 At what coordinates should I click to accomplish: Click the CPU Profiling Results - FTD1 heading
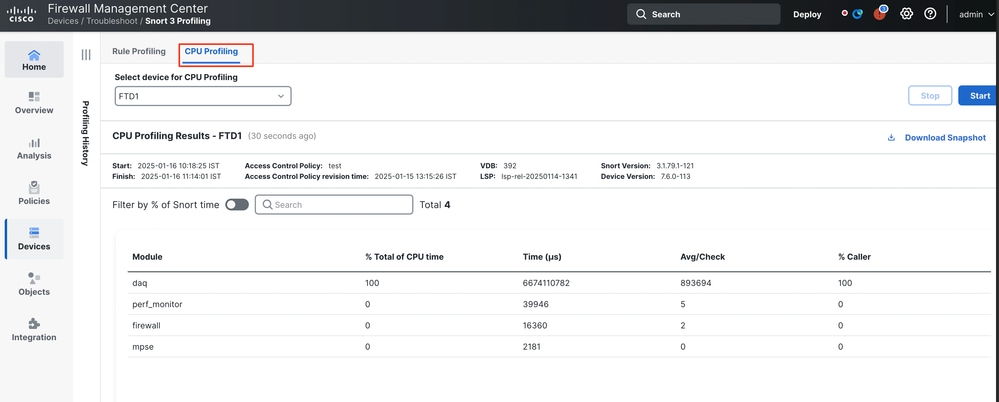pos(177,136)
